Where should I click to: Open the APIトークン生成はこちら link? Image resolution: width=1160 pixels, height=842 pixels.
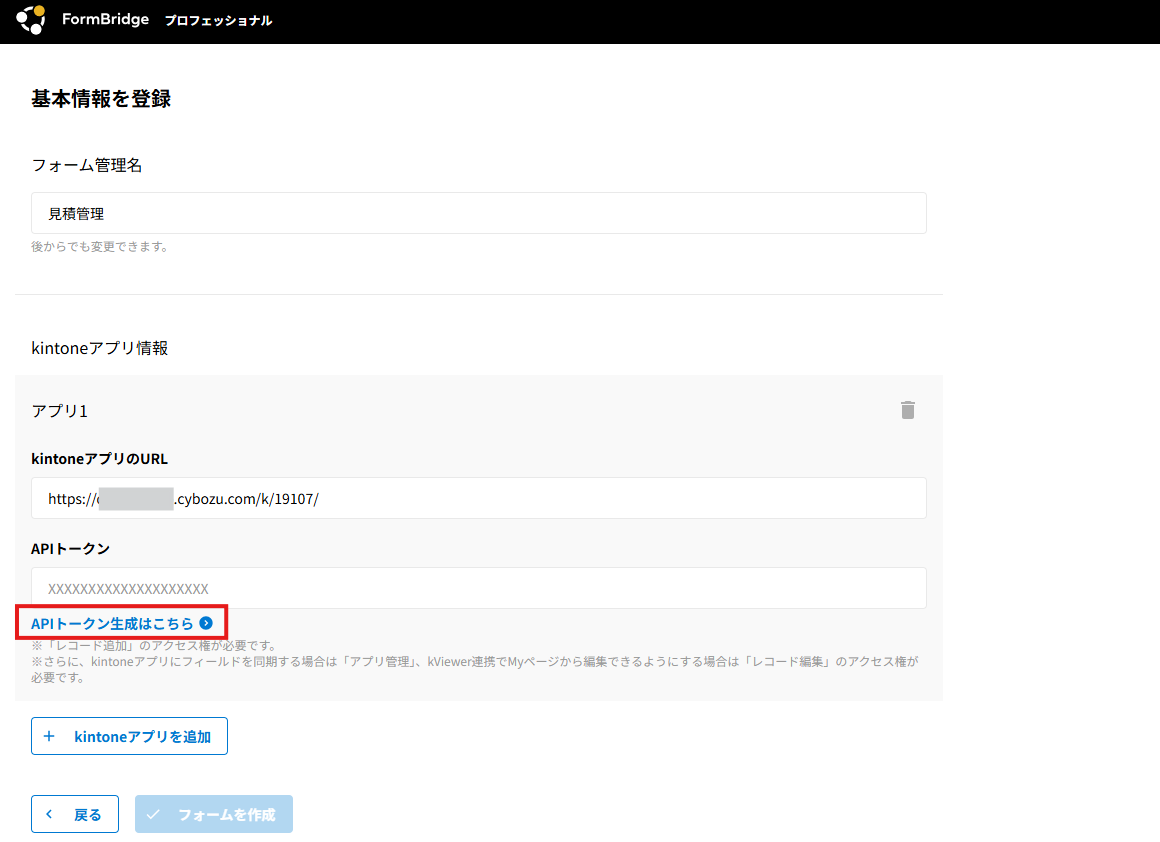(112, 623)
